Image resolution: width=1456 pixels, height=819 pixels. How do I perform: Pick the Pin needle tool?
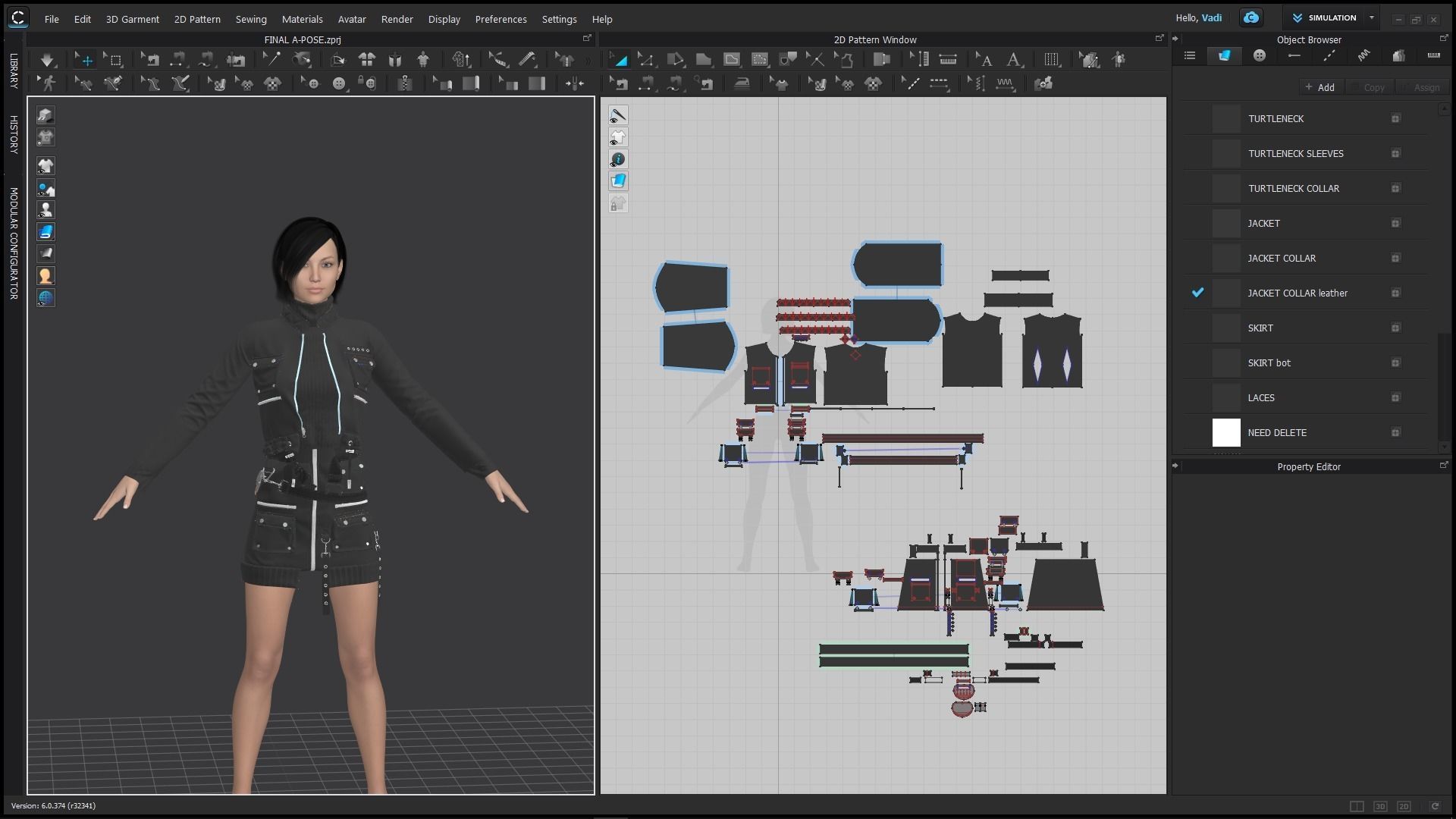[271, 59]
